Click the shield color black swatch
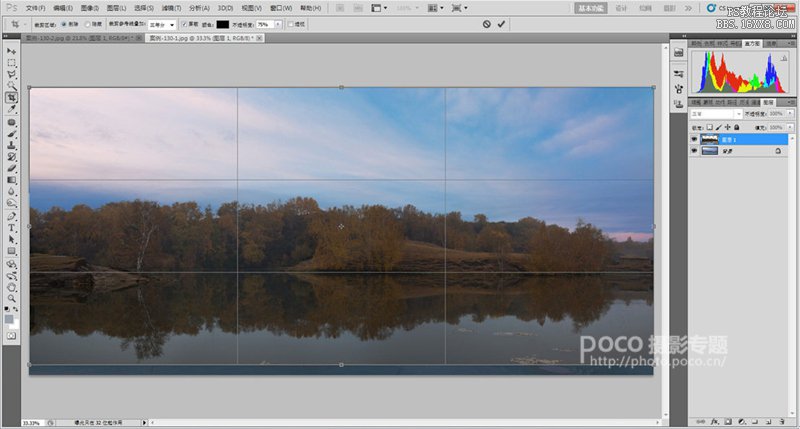Viewport: 800px width, 429px height. [x=222, y=24]
